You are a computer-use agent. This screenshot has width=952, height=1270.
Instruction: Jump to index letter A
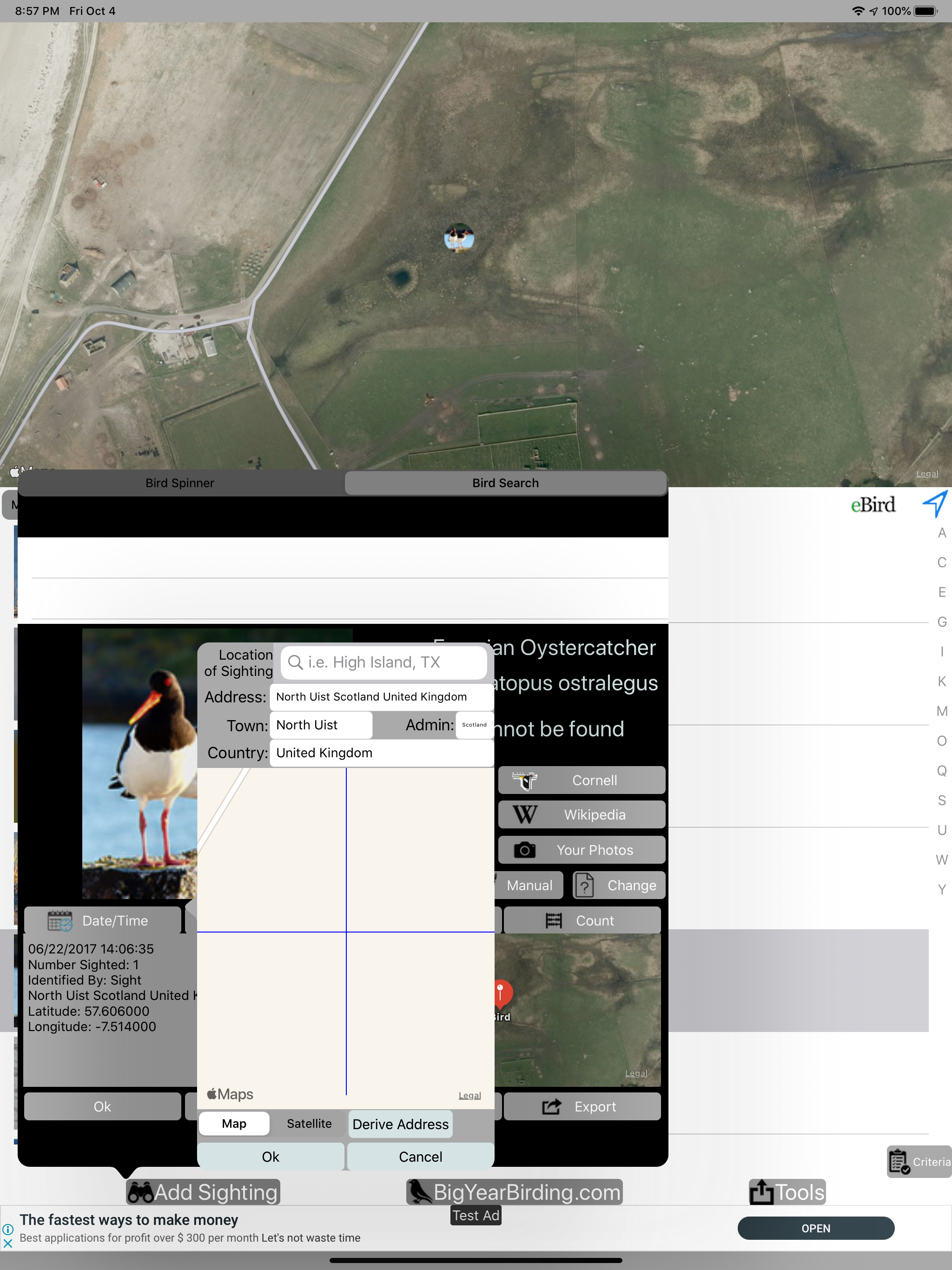942,533
